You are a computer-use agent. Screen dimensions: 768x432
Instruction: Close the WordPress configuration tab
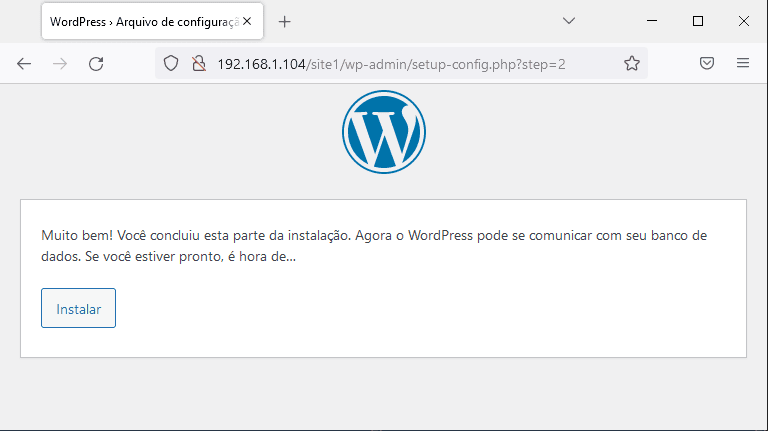pos(247,21)
